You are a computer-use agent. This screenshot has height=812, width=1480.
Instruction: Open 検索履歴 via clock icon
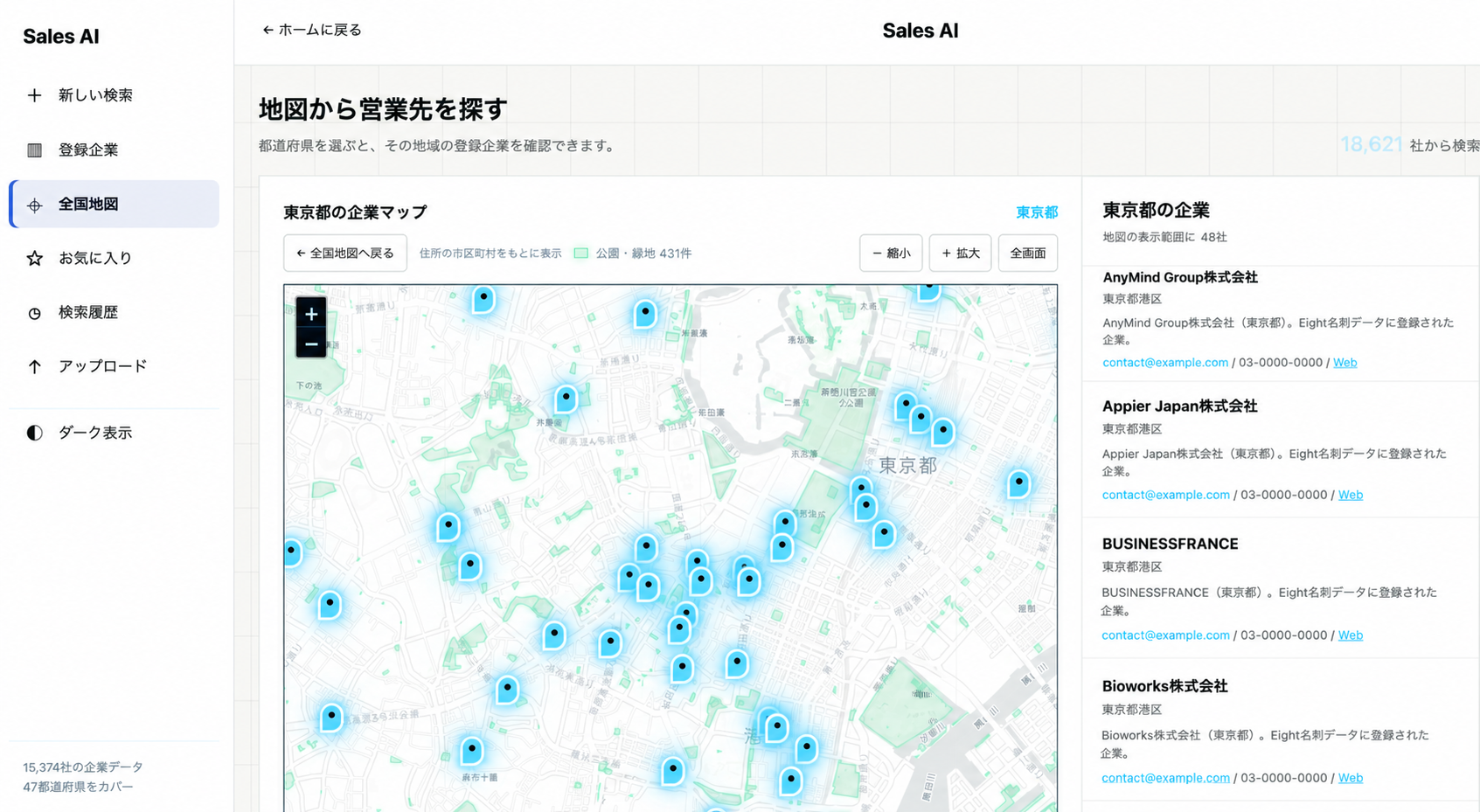[x=34, y=313]
